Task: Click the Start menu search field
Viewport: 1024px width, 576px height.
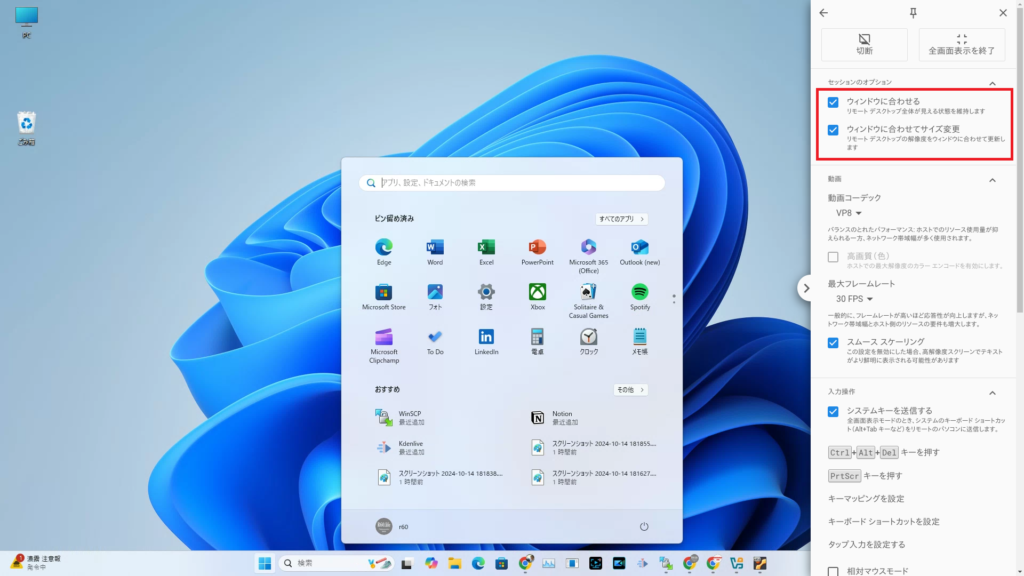Action: [x=512, y=183]
